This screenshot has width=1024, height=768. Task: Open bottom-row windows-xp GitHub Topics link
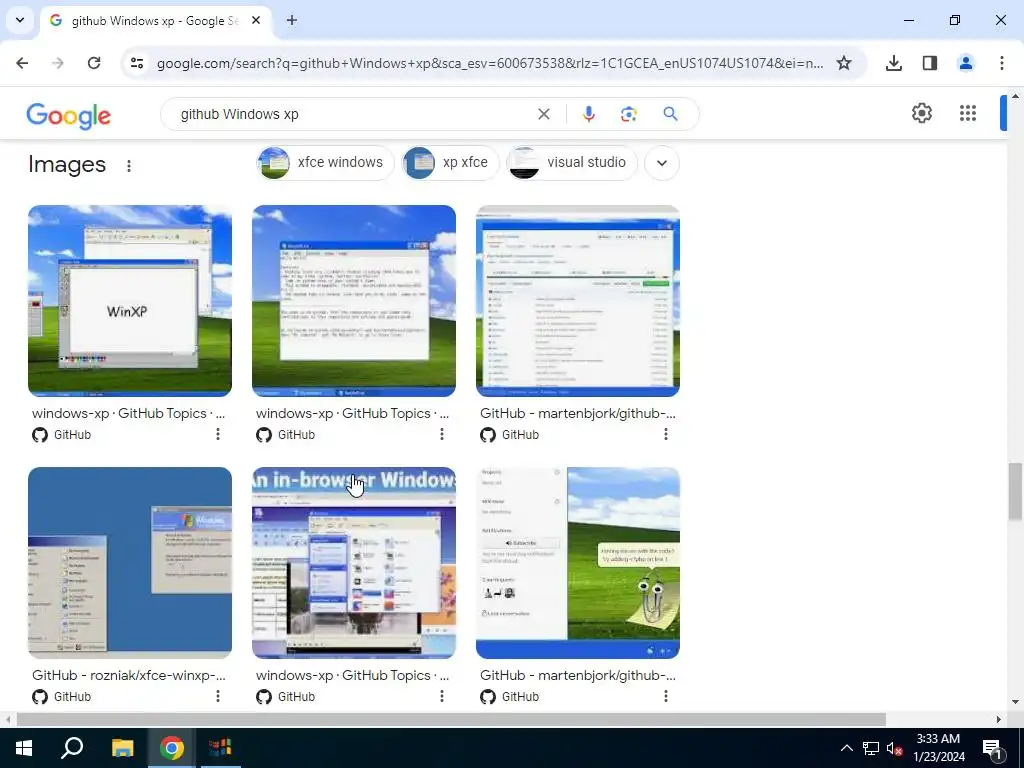click(353, 675)
